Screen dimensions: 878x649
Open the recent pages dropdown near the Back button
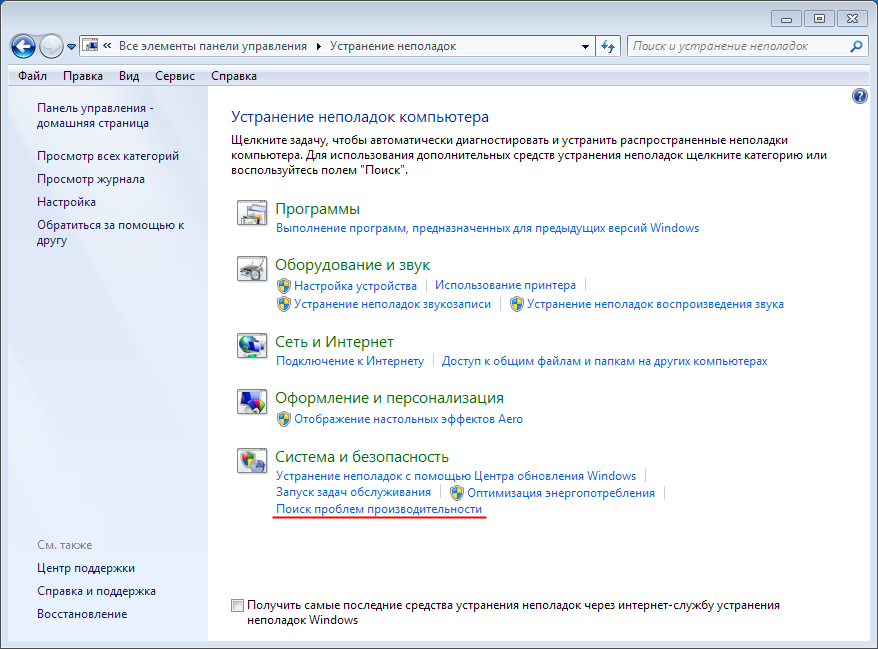pos(72,47)
